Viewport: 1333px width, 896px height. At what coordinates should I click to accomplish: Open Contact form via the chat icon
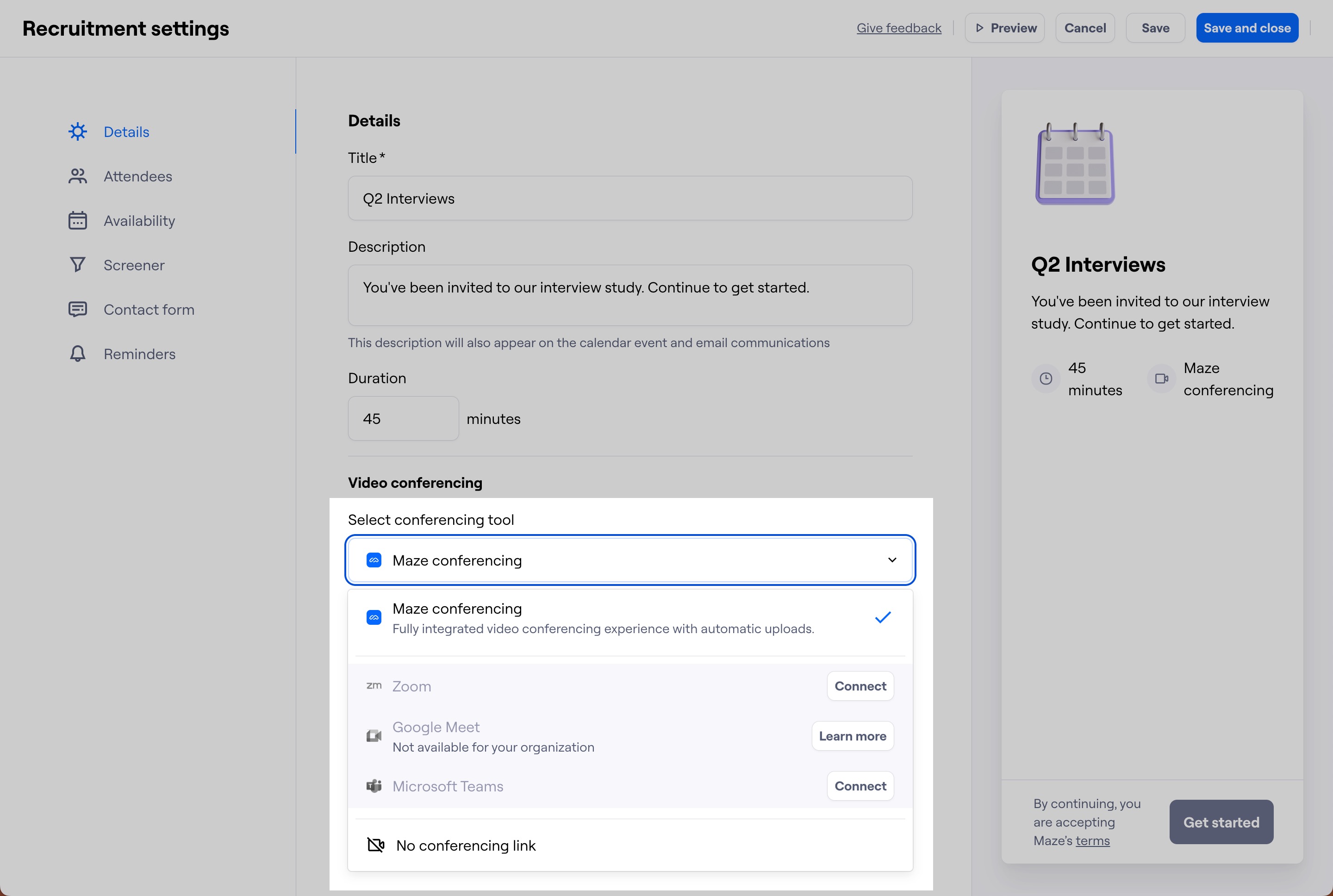(78, 309)
